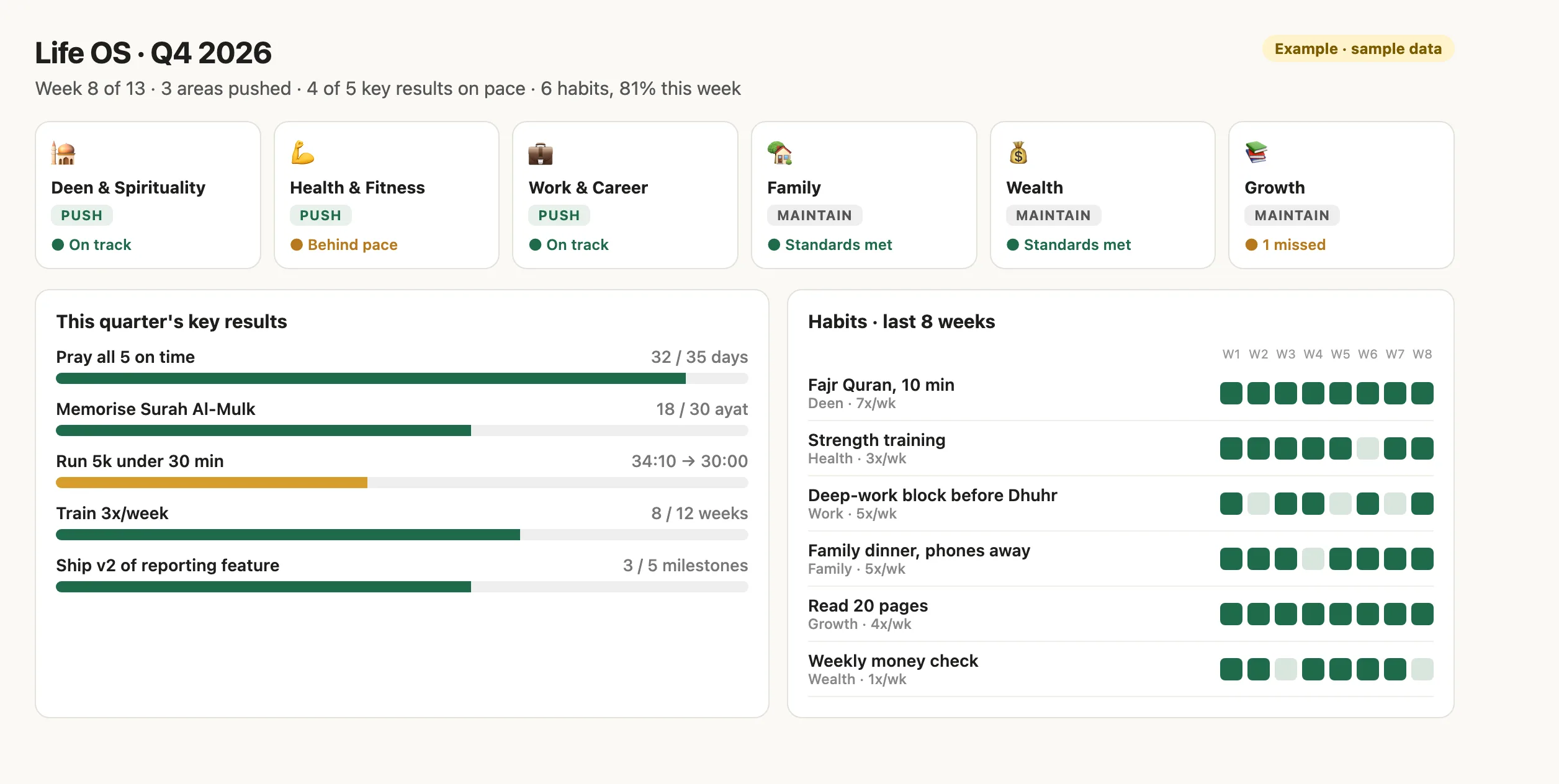The image size is (1559, 784).
Task: Click the MAINTAIN badge under Family
Action: click(814, 215)
